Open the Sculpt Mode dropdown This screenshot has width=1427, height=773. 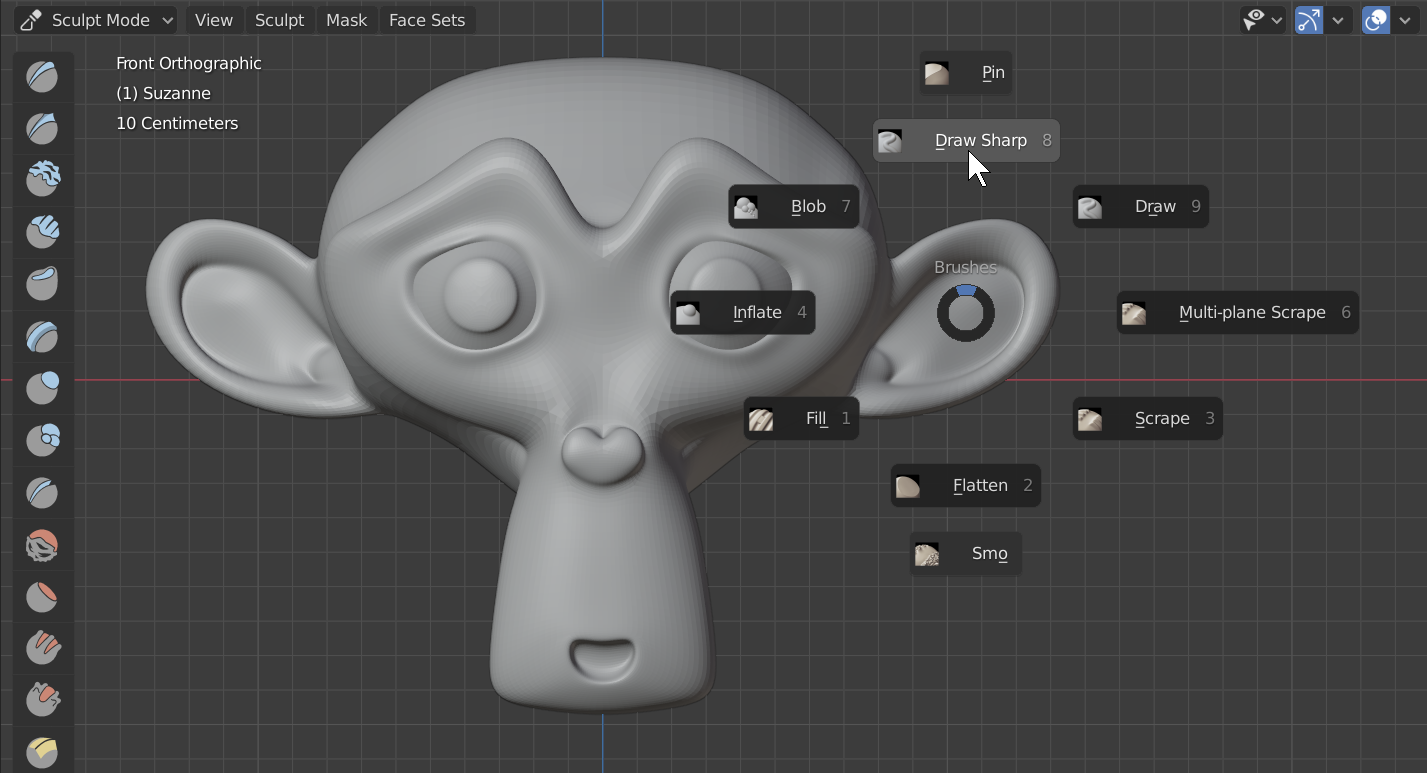(x=94, y=20)
